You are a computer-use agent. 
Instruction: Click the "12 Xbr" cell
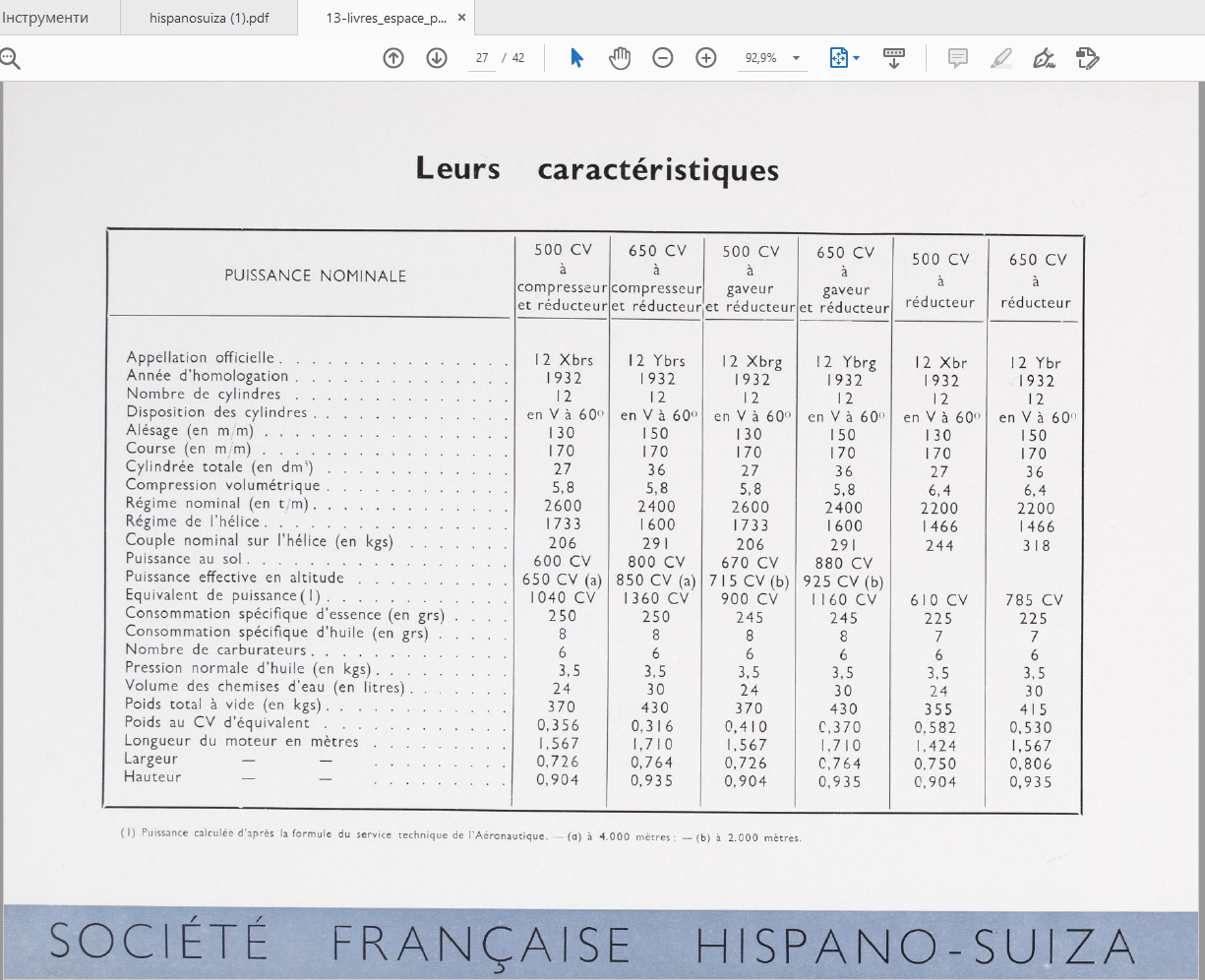tap(940, 363)
